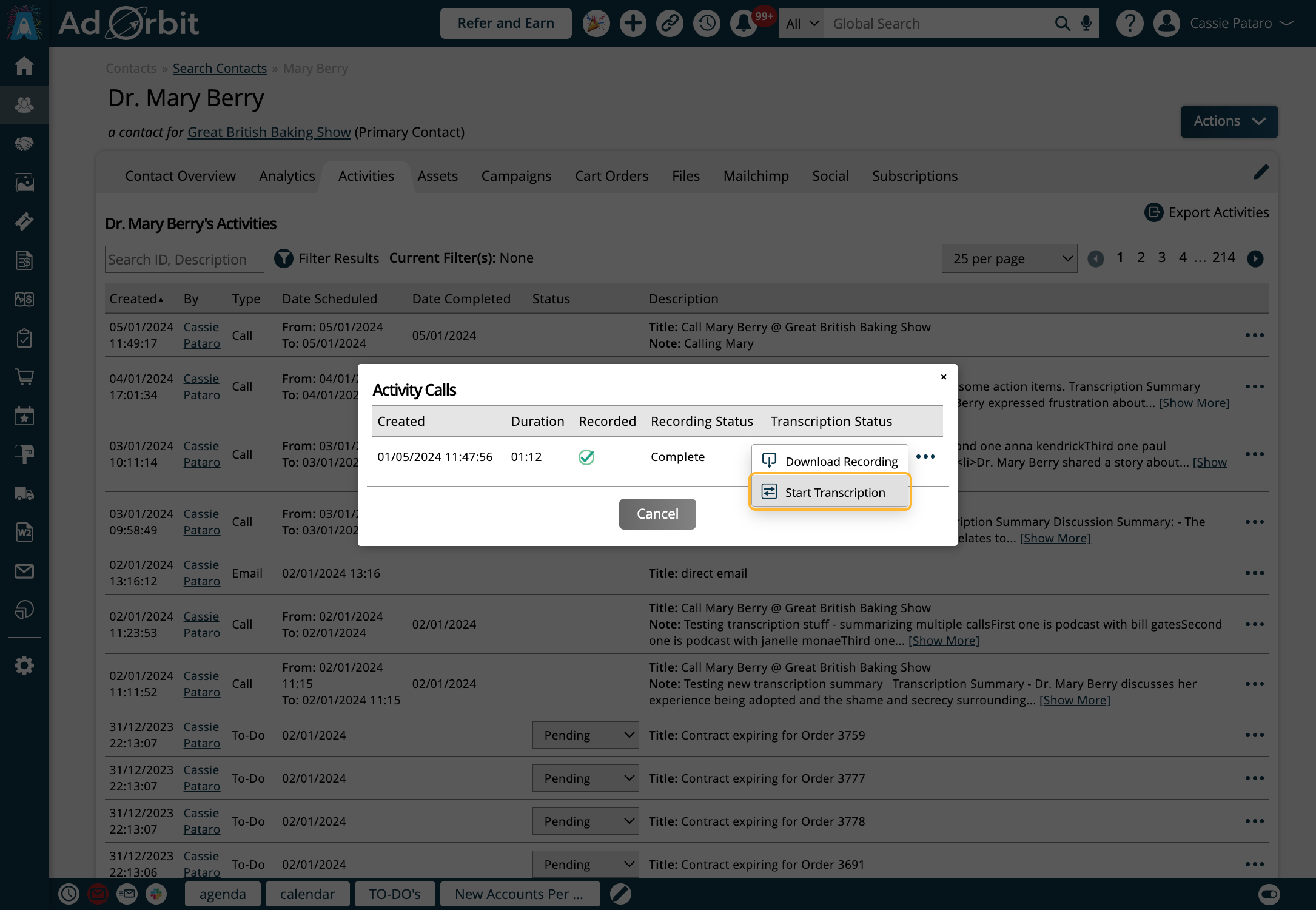Open Contacts sidebar icon
The image size is (1316, 910).
(x=24, y=105)
